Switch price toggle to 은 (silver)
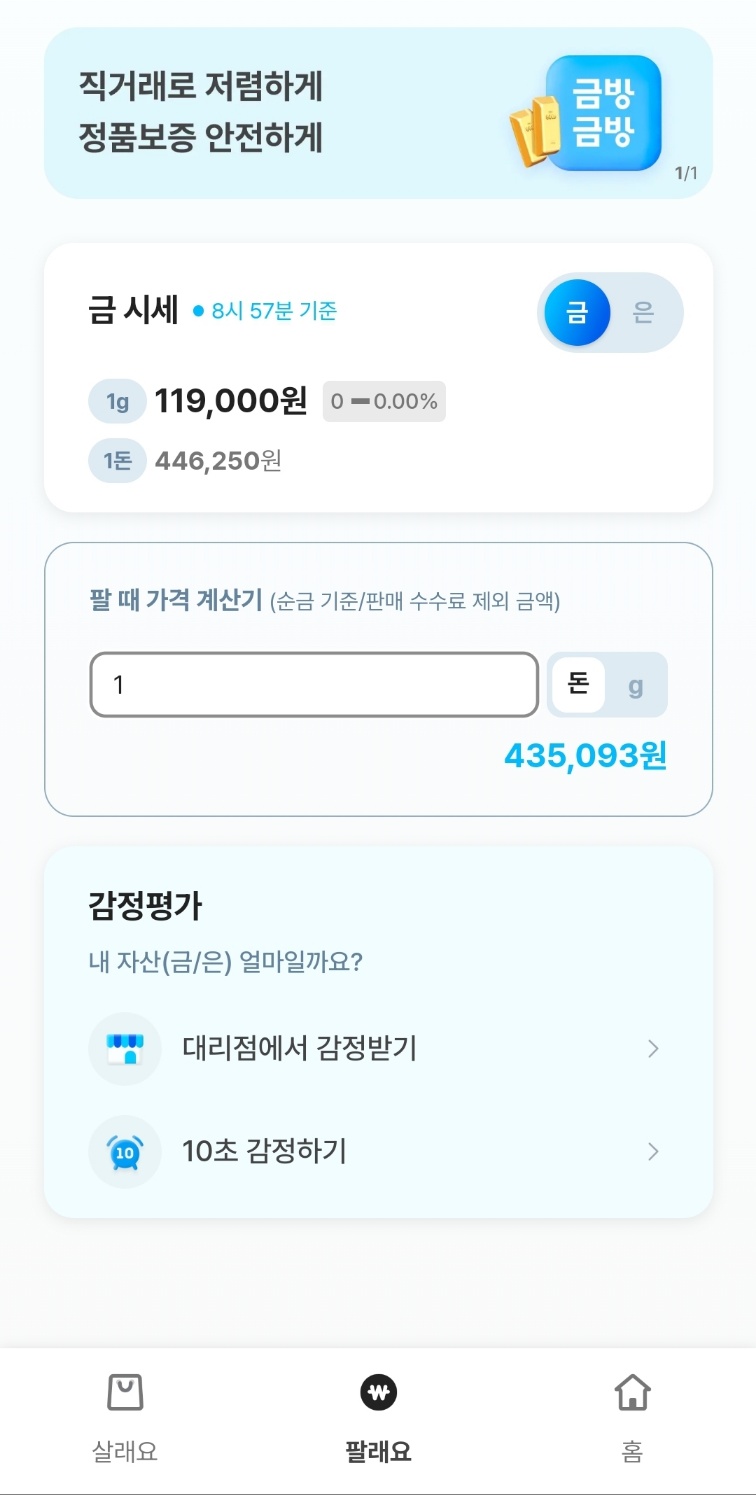 [x=643, y=312]
